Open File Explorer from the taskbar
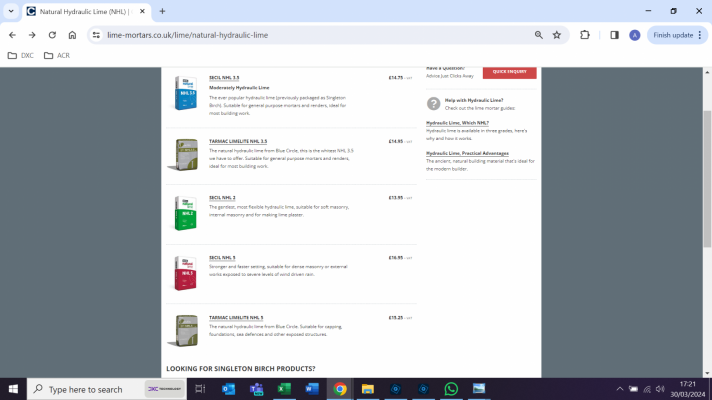 [x=368, y=389]
